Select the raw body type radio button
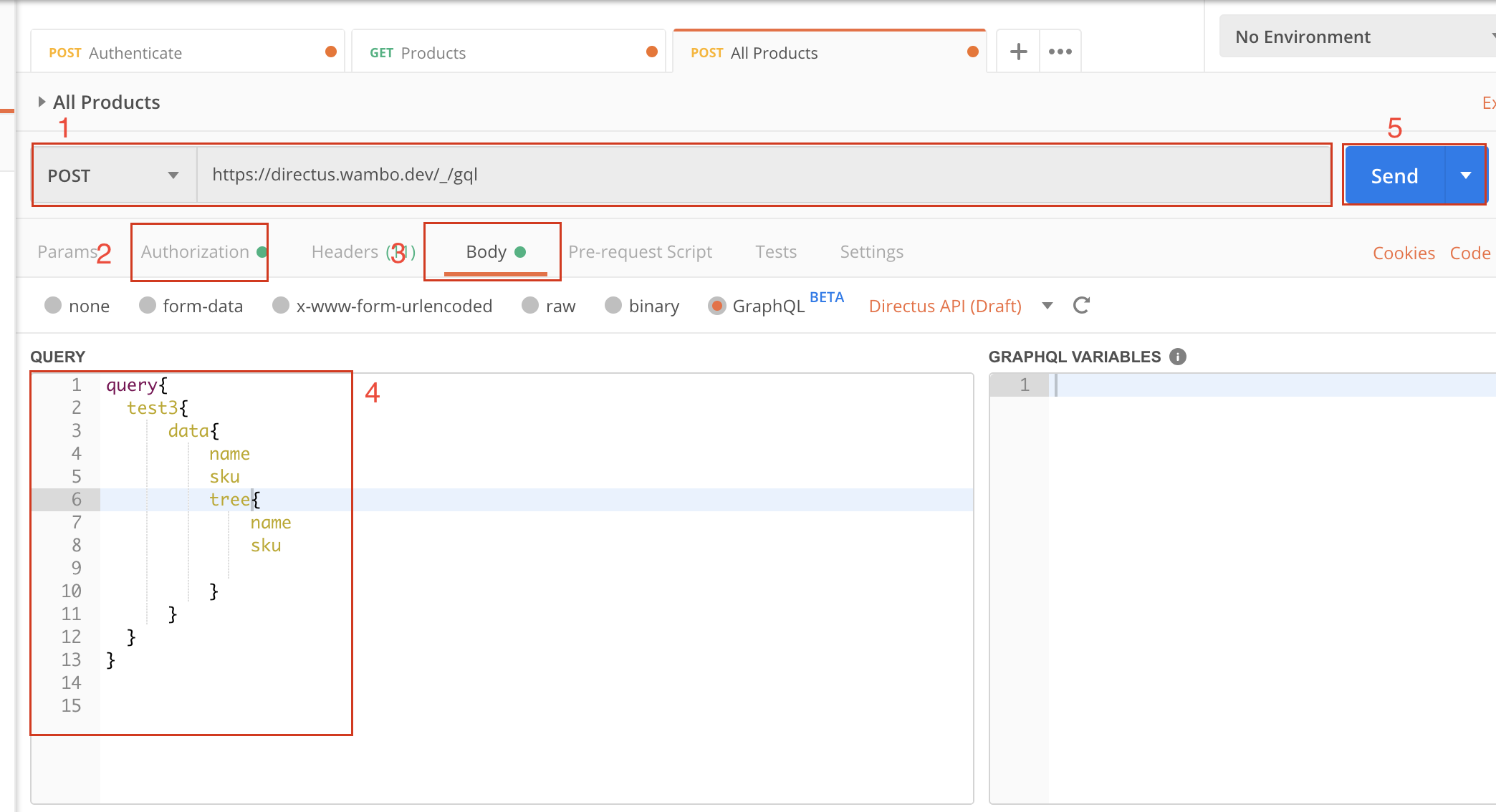The height and width of the screenshot is (812, 1496). tap(529, 306)
